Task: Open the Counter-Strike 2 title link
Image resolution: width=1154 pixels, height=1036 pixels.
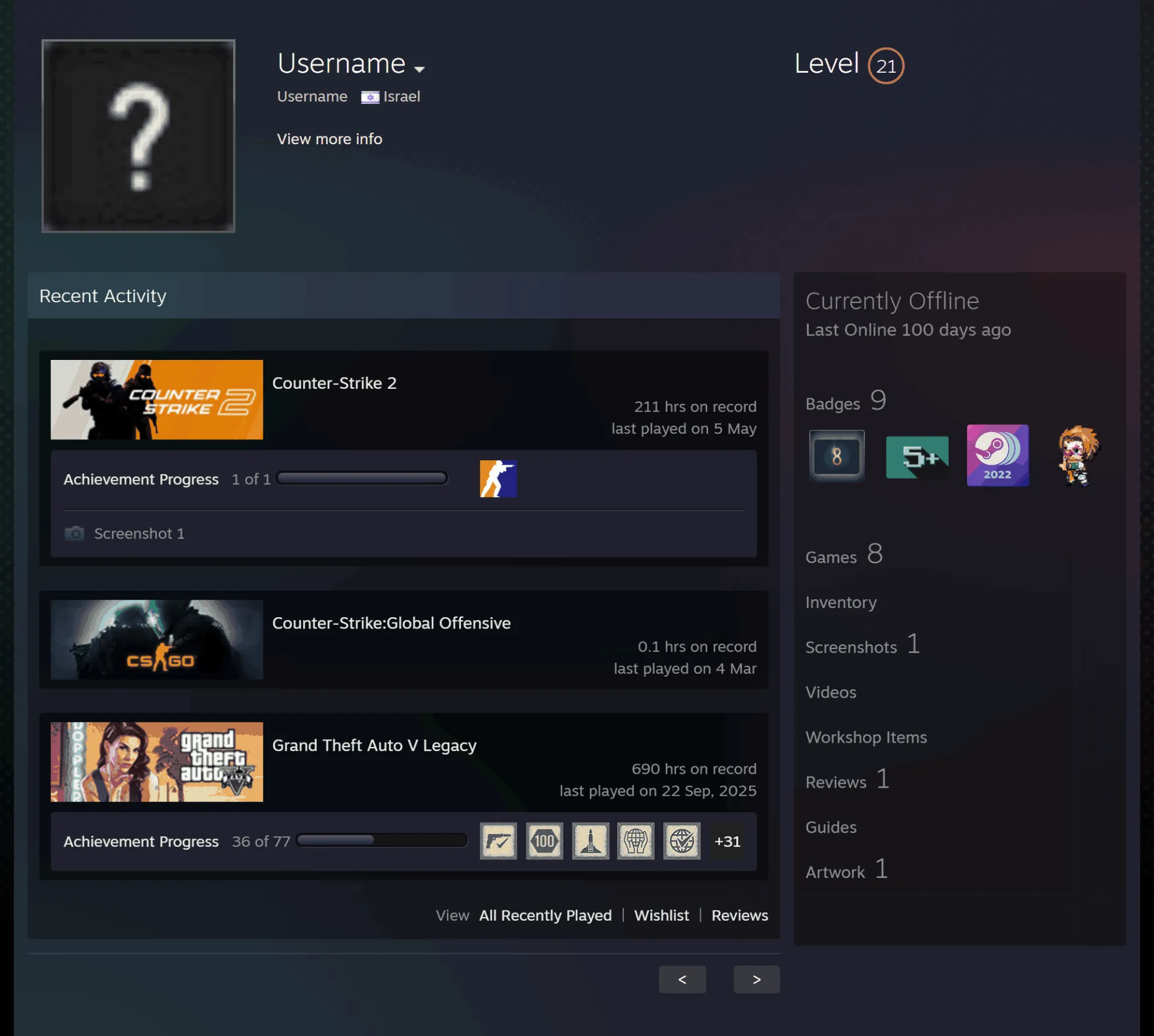Action: click(x=334, y=383)
